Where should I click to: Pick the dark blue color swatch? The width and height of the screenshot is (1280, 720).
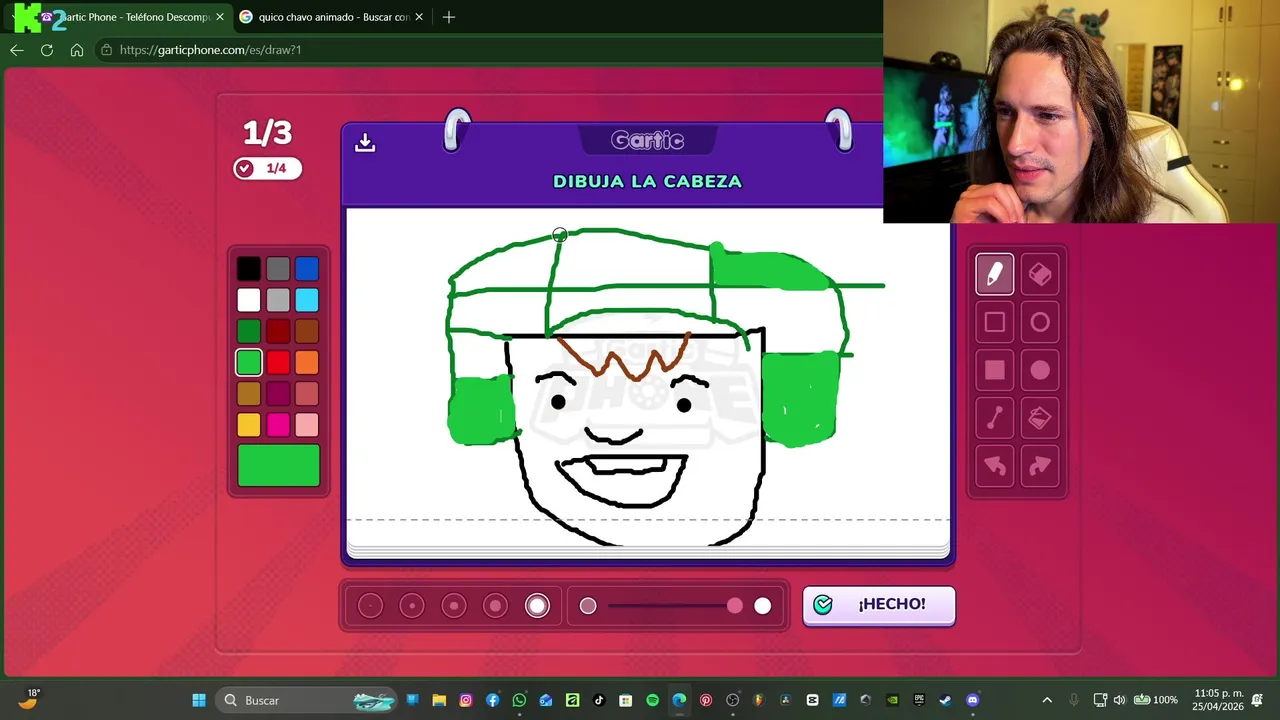pos(307,268)
